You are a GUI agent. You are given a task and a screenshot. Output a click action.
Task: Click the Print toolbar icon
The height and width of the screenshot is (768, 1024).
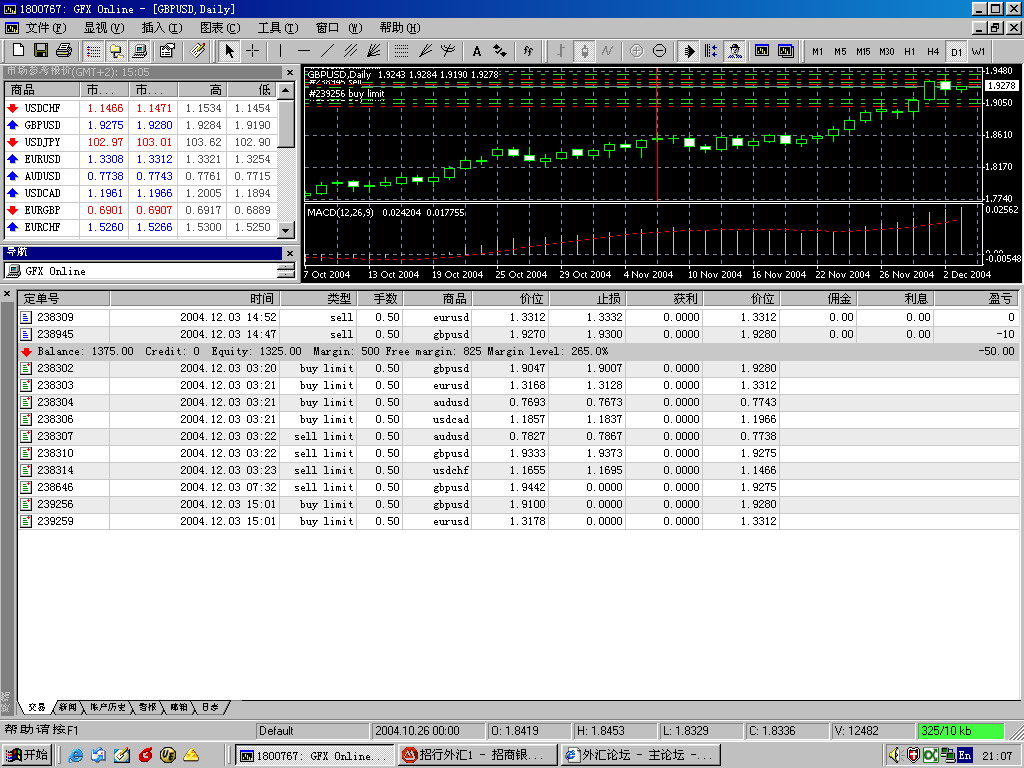(x=63, y=50)
